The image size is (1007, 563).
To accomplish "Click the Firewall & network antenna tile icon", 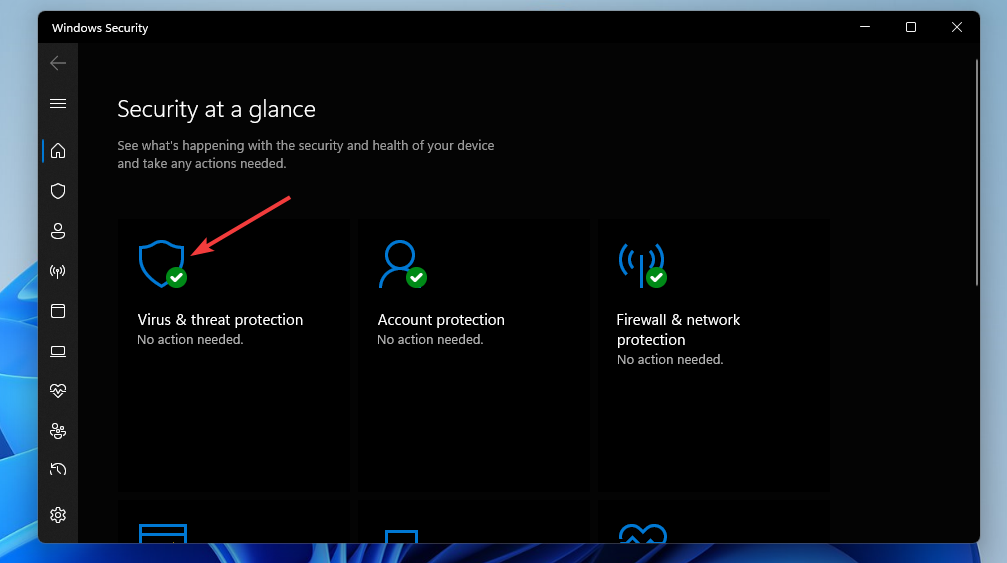I will [642, 264].
